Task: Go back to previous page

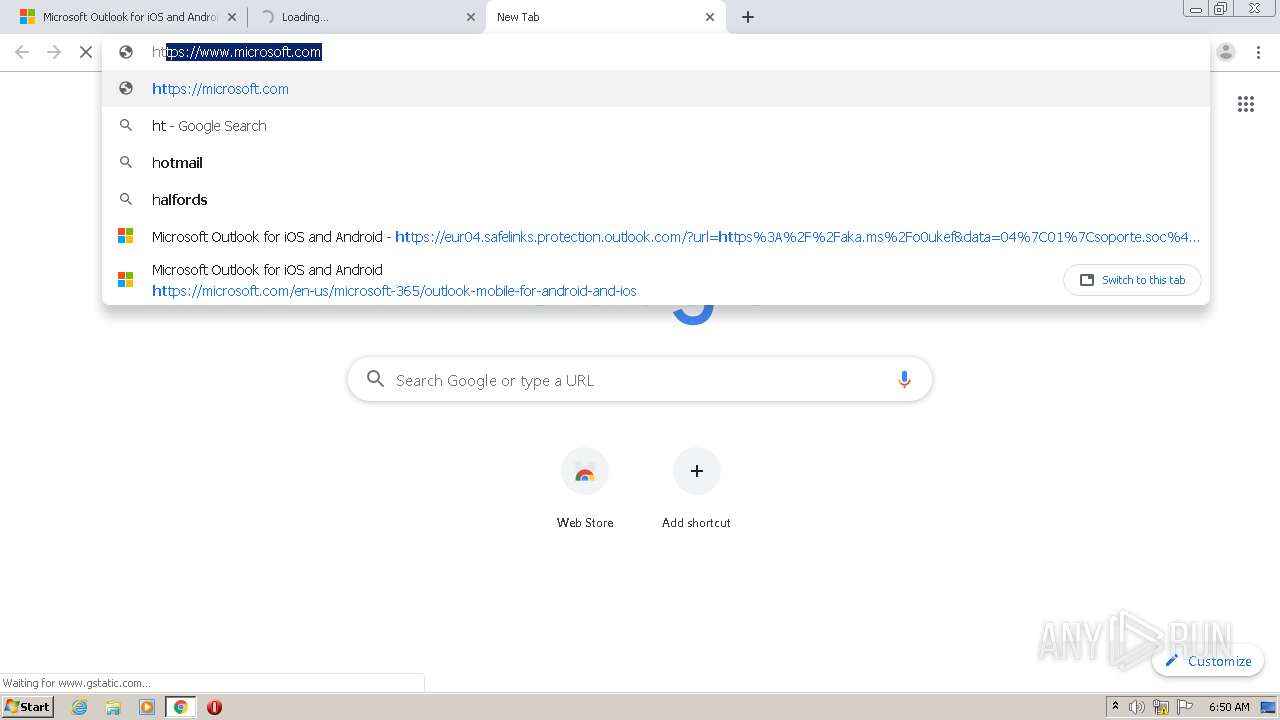Action: pos(22,52)
